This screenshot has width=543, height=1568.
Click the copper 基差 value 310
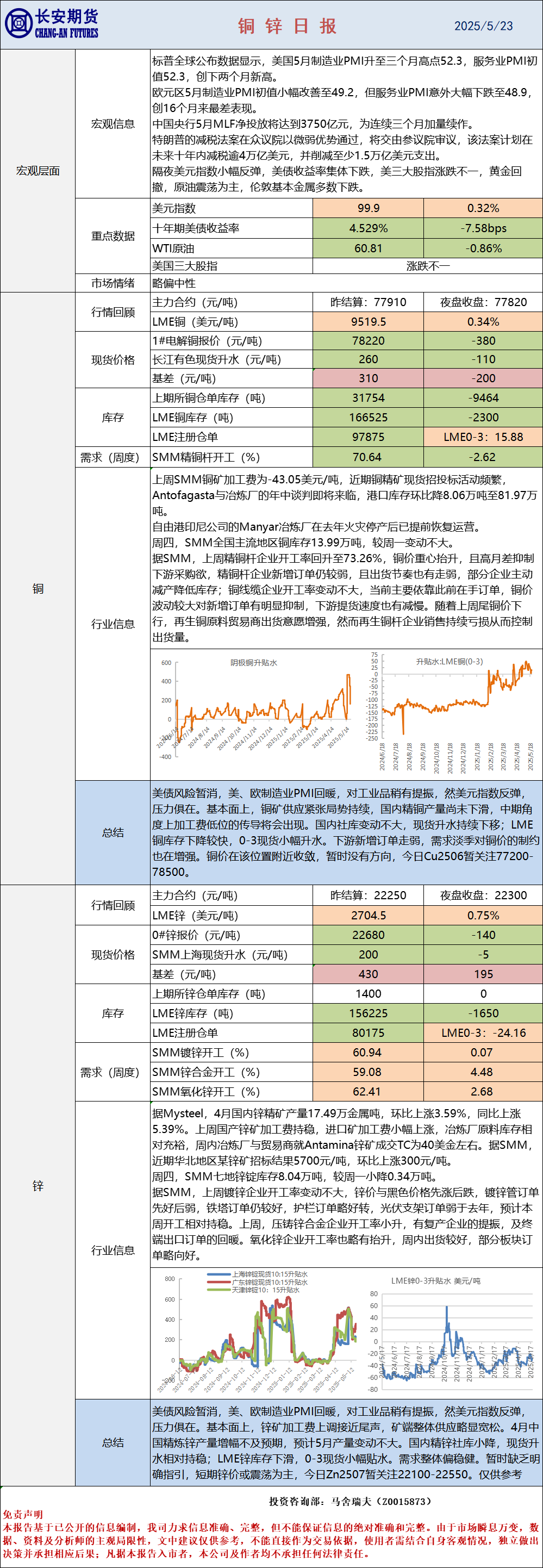(x=369, y=378)
